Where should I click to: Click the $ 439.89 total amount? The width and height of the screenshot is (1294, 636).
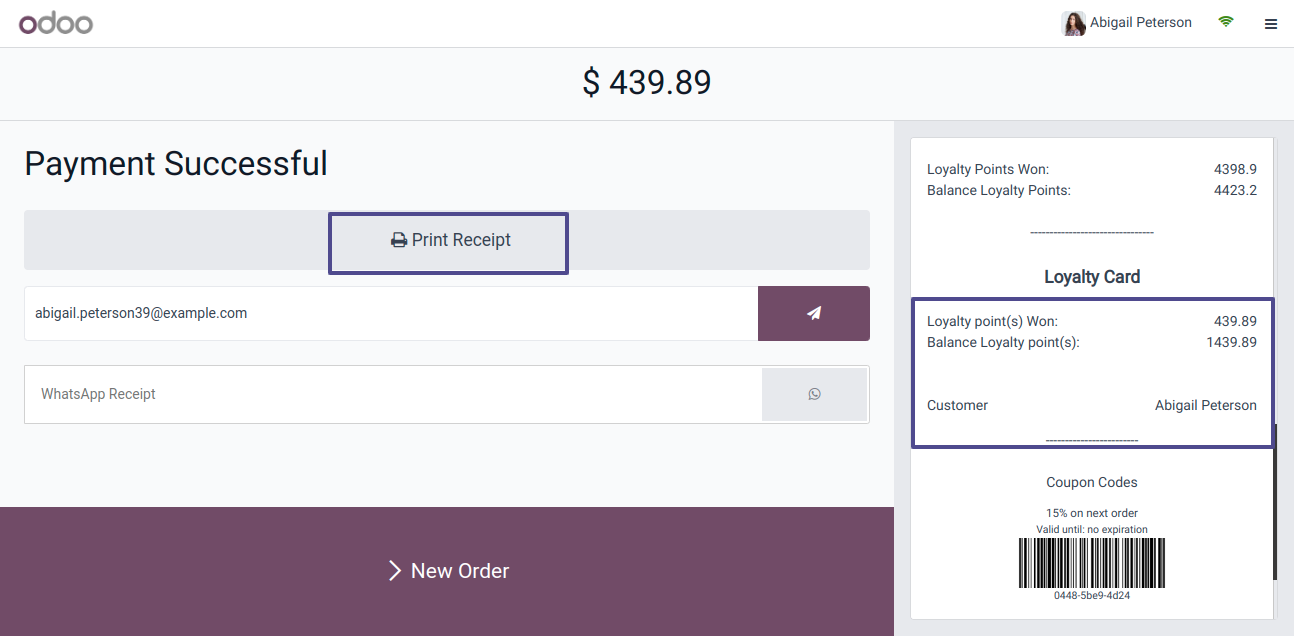point(646,83)
